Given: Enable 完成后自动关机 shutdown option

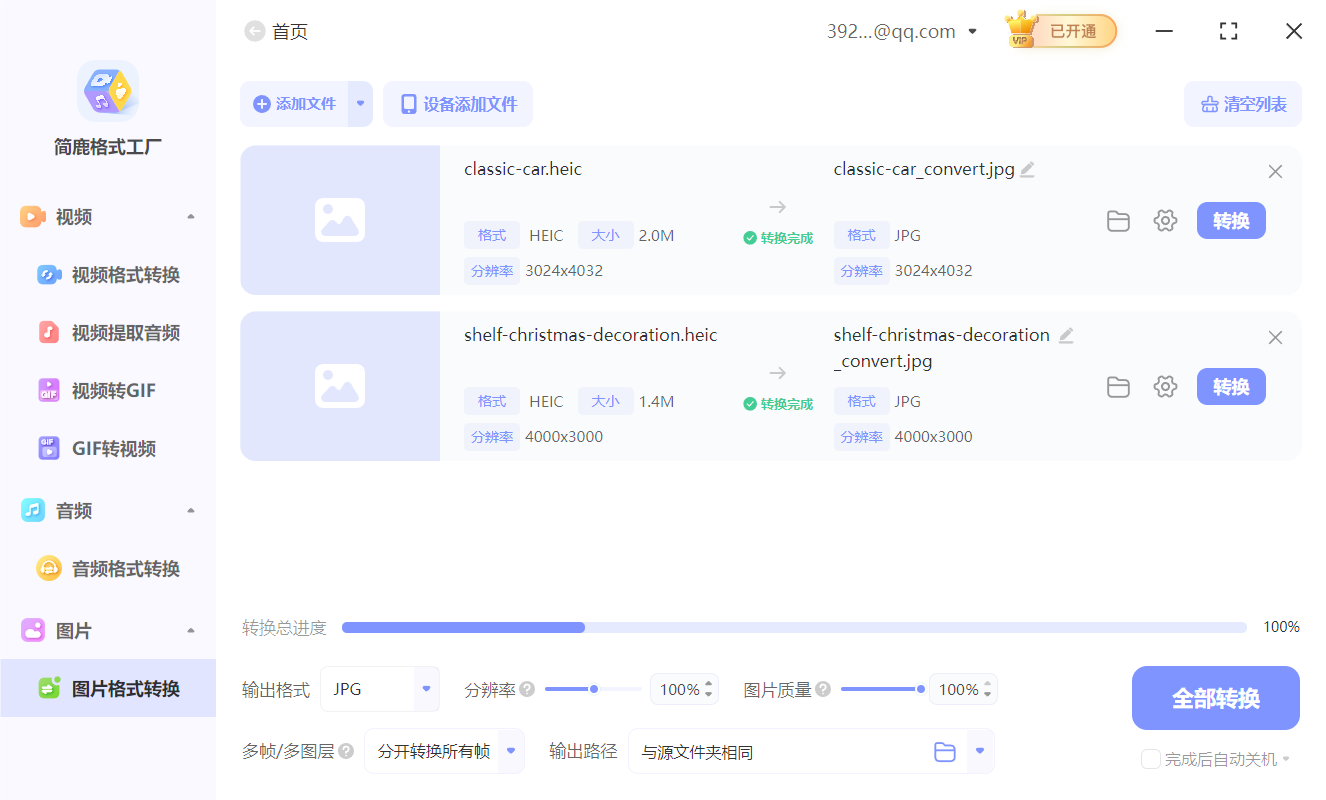Looking at the screenshot, I should coord(1150,759).
